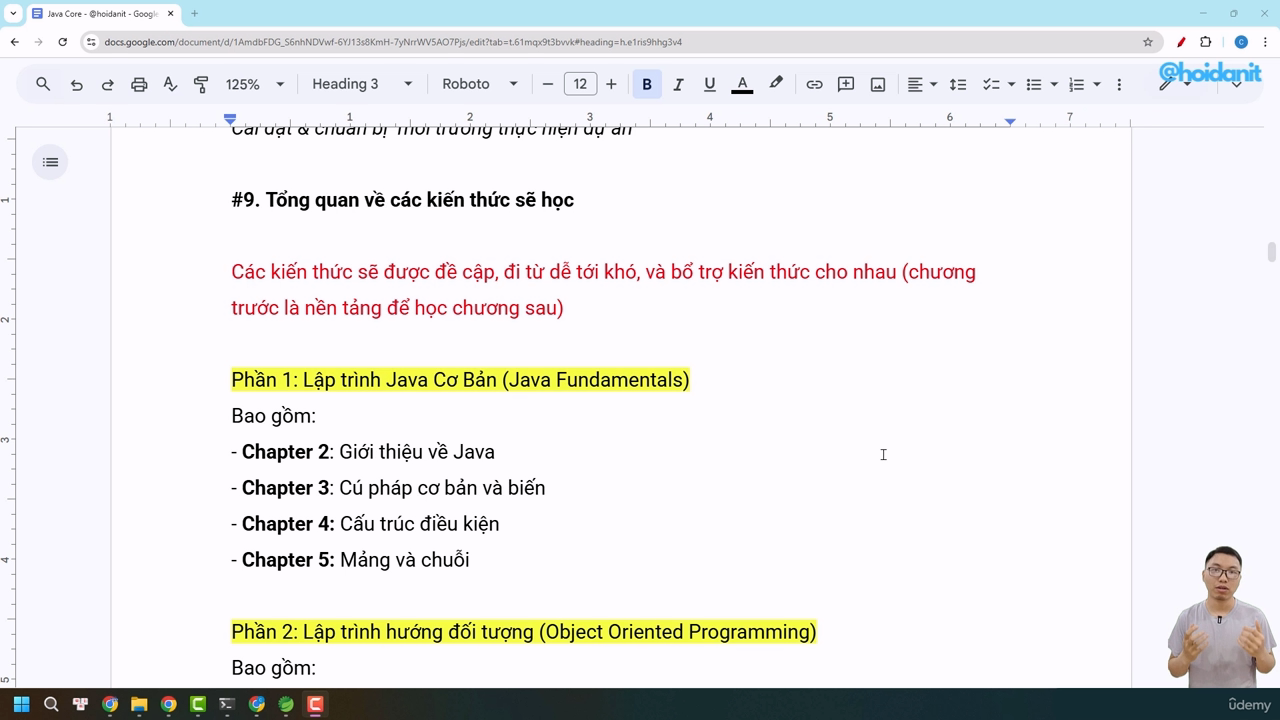Open the browser extensions puzzle icon

click(x=1205, y=42)
